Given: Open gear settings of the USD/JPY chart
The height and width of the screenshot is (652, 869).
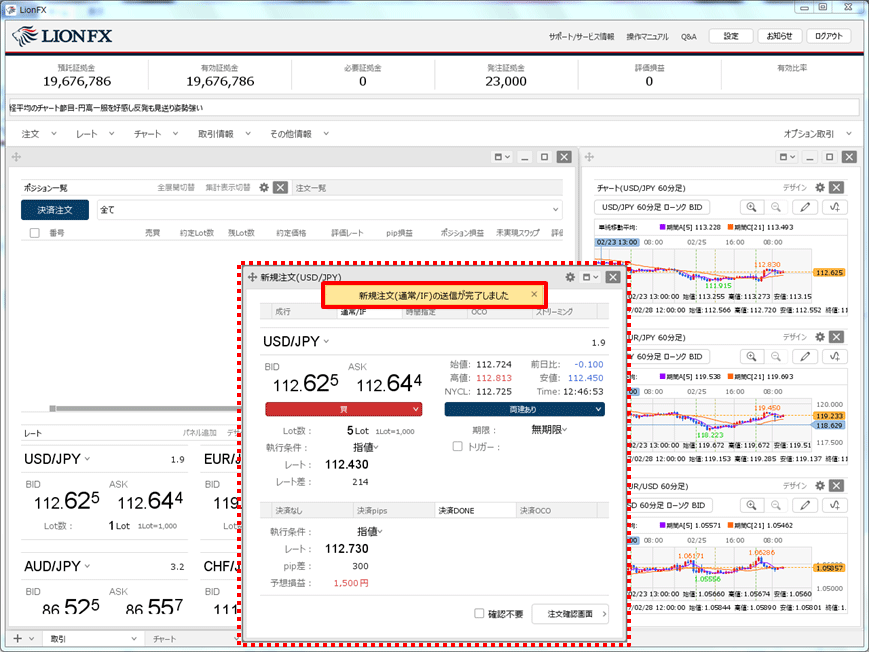Looking at the screenshot, I should (x=820, y=187).
